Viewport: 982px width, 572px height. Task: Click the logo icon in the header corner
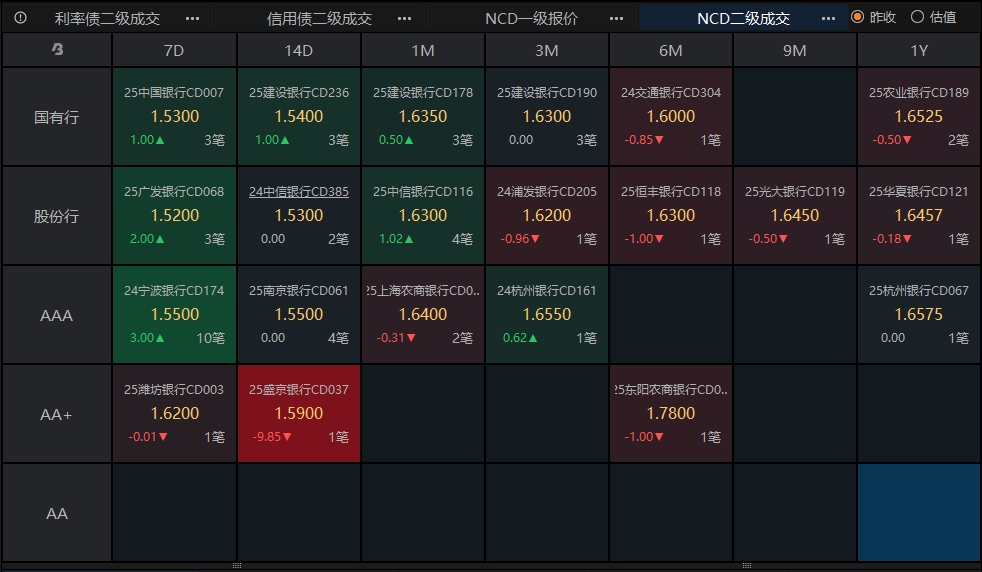coord(57,49)
